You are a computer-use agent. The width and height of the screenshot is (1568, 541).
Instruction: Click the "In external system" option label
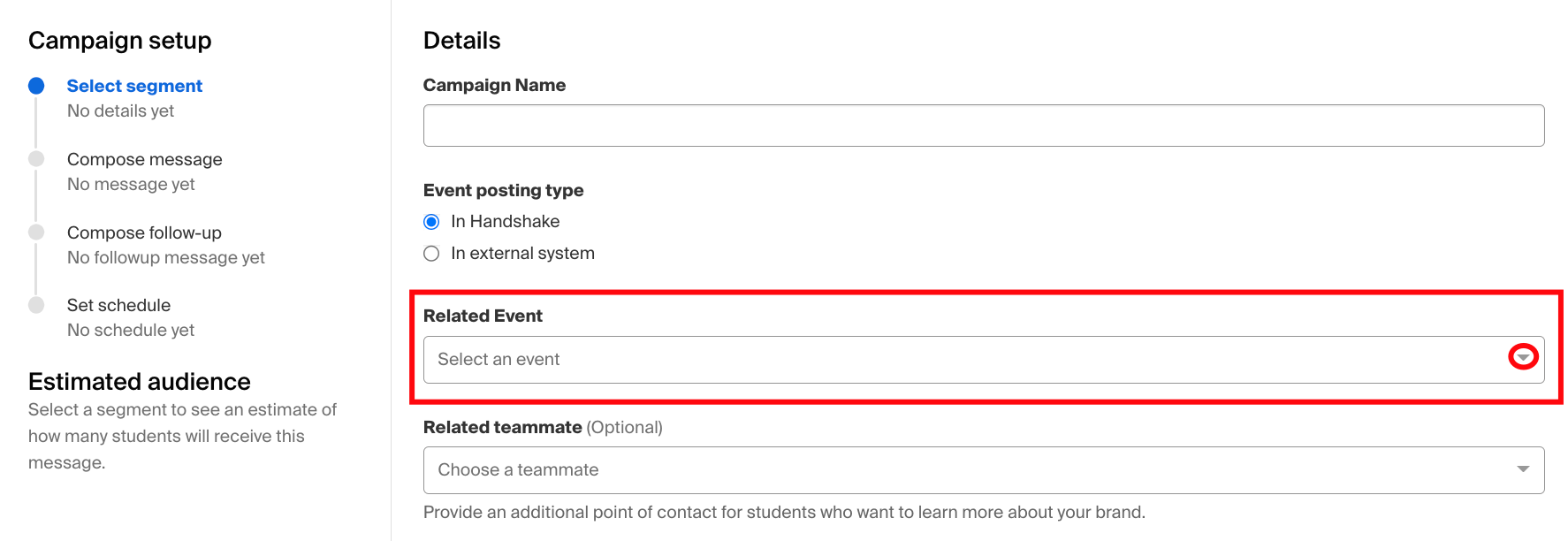pyautogui.click(x=522, y=254)
